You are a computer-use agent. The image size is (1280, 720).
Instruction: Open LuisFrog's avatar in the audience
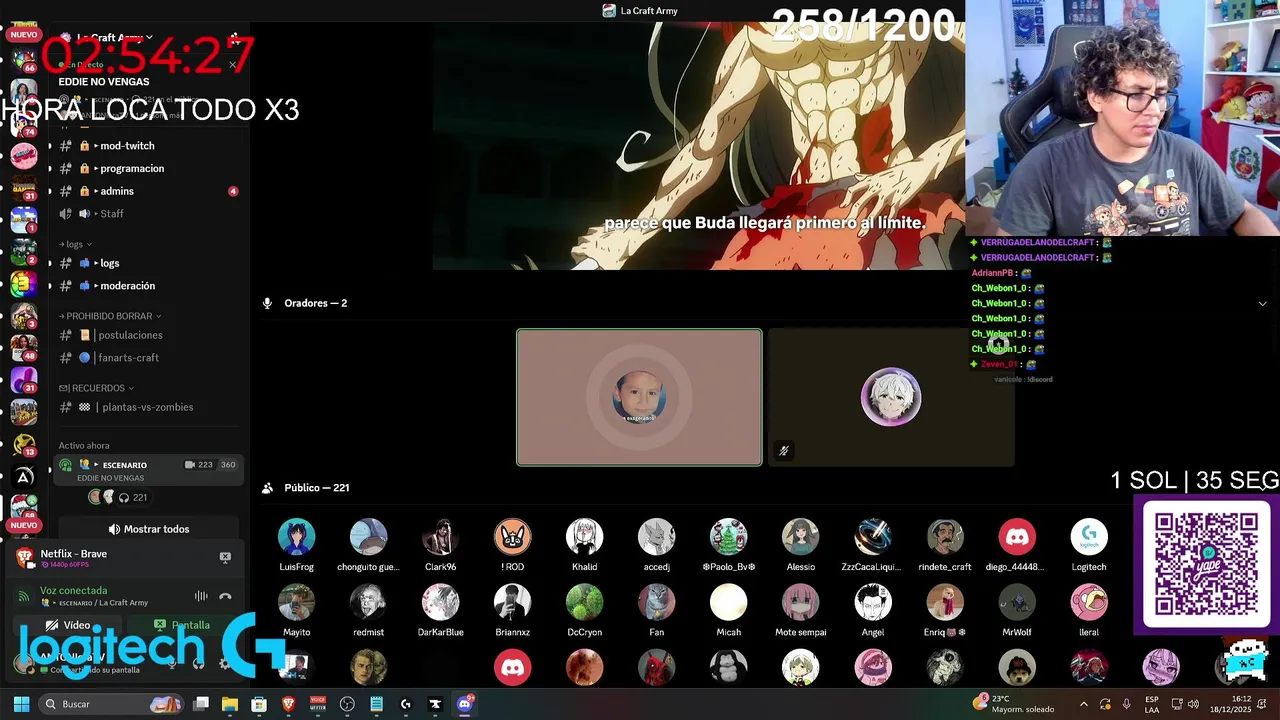pyautogui.click(x=296, y=537)
